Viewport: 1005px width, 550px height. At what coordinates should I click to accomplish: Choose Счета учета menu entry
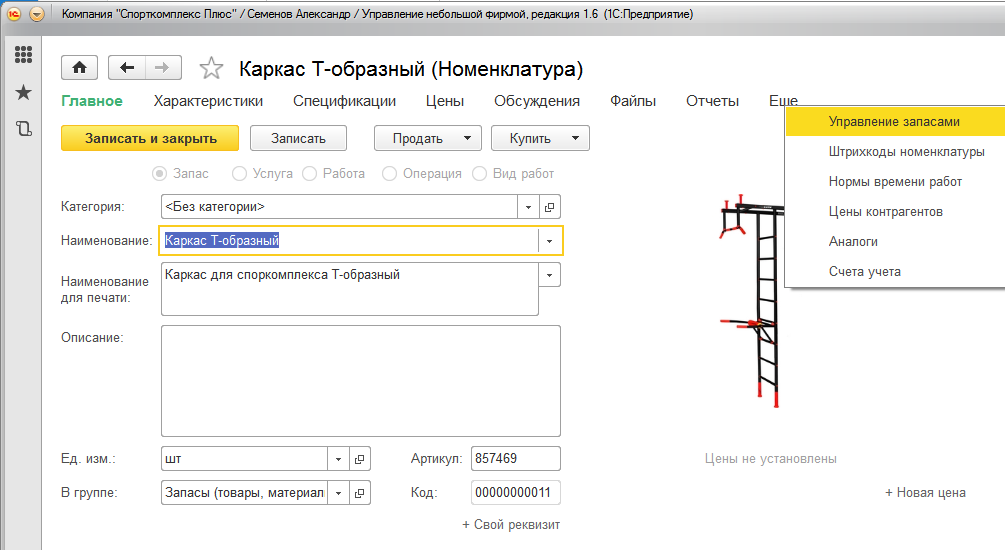tap(895, 272)
